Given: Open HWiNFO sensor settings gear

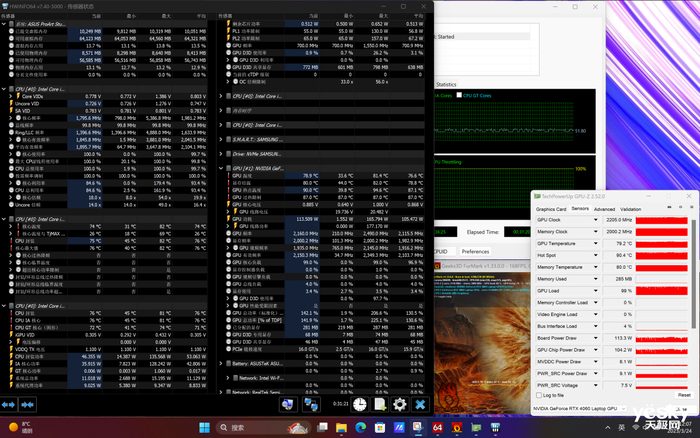Looking at the screenshot, I should click(400, 405).
